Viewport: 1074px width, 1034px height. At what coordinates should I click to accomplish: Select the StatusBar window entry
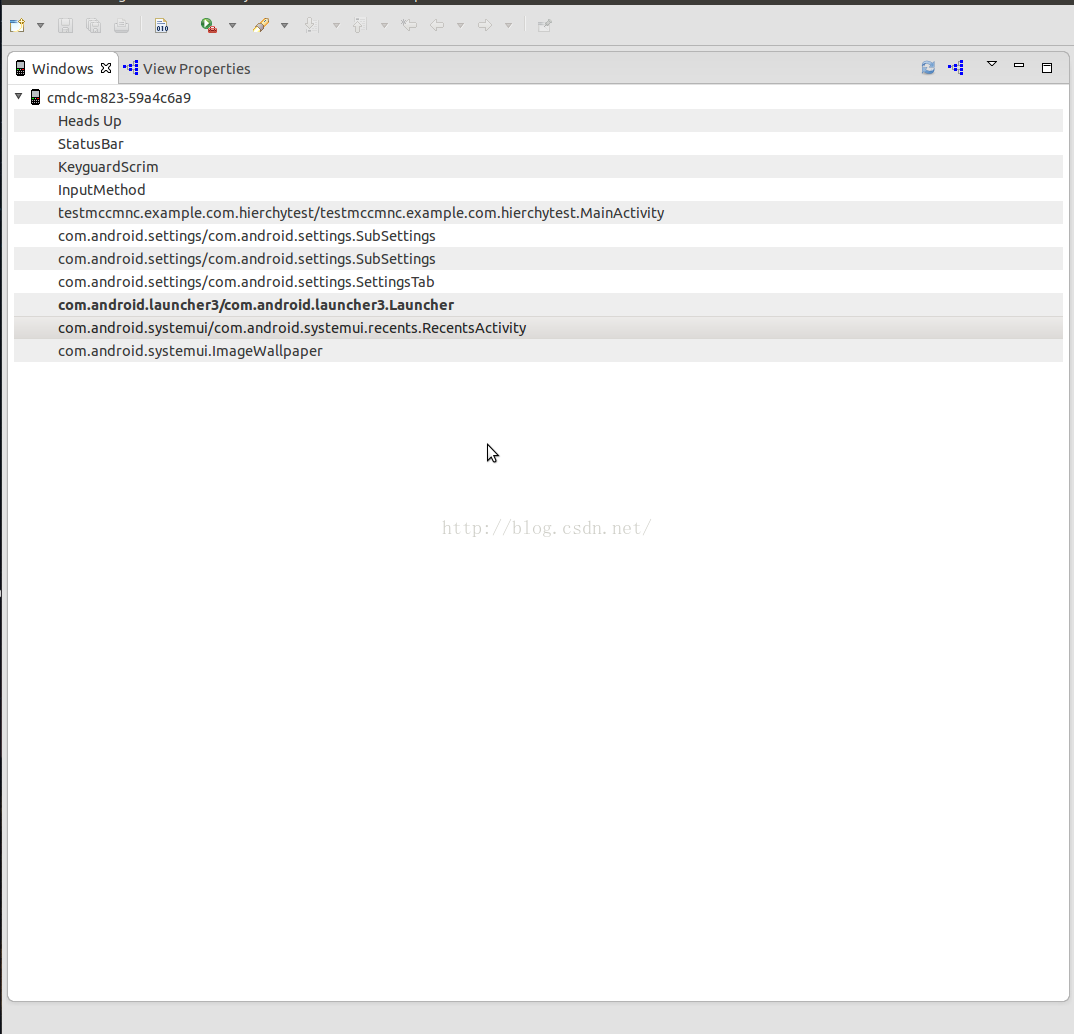[538, 144]
